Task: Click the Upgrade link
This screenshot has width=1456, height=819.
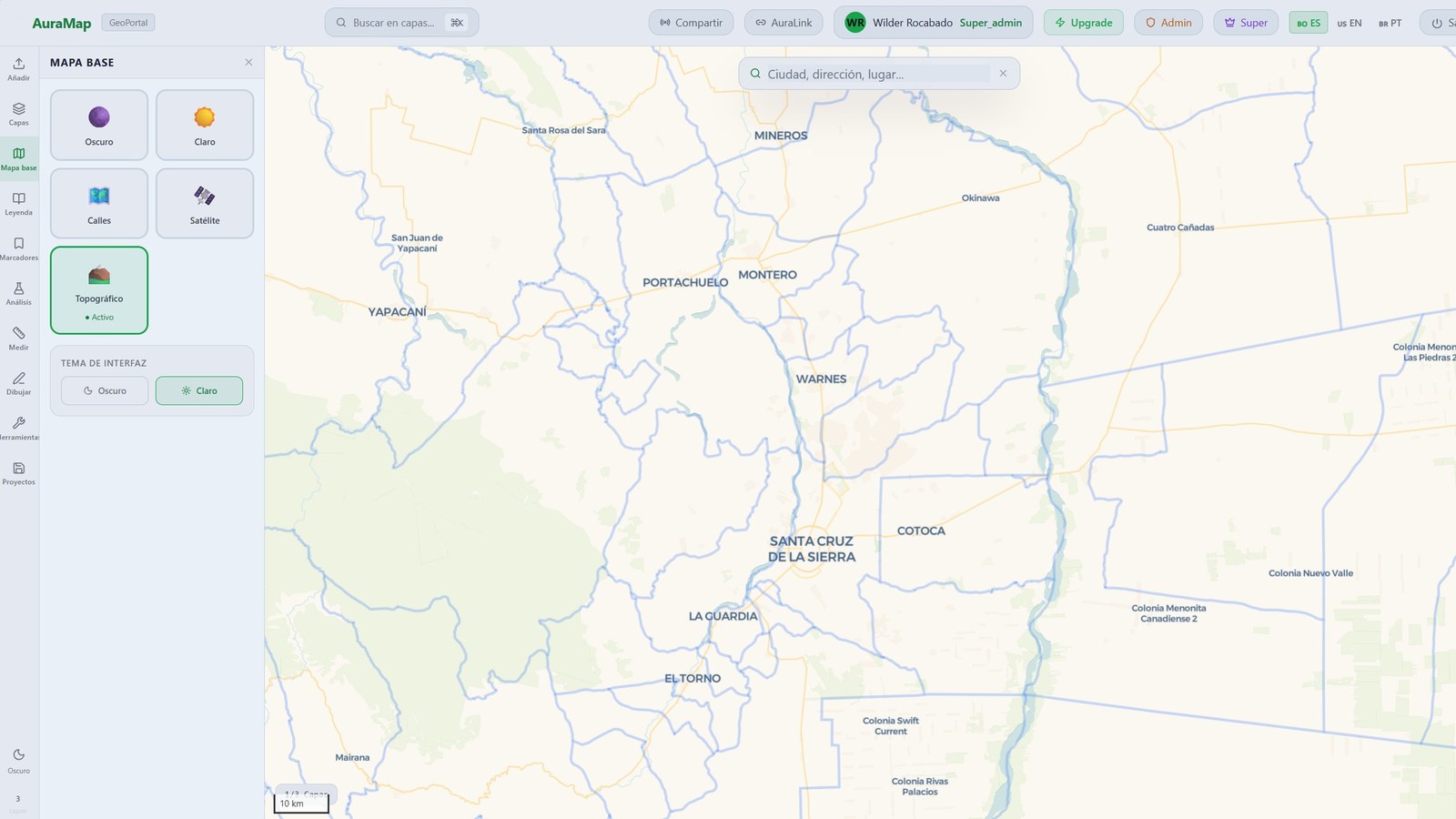Action: 1083,23
